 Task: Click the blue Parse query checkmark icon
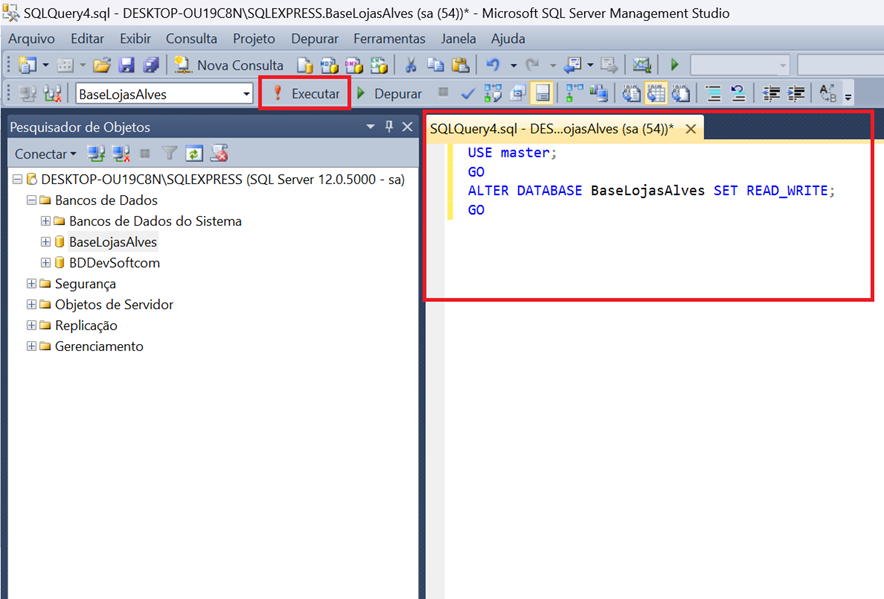[467, 94]
